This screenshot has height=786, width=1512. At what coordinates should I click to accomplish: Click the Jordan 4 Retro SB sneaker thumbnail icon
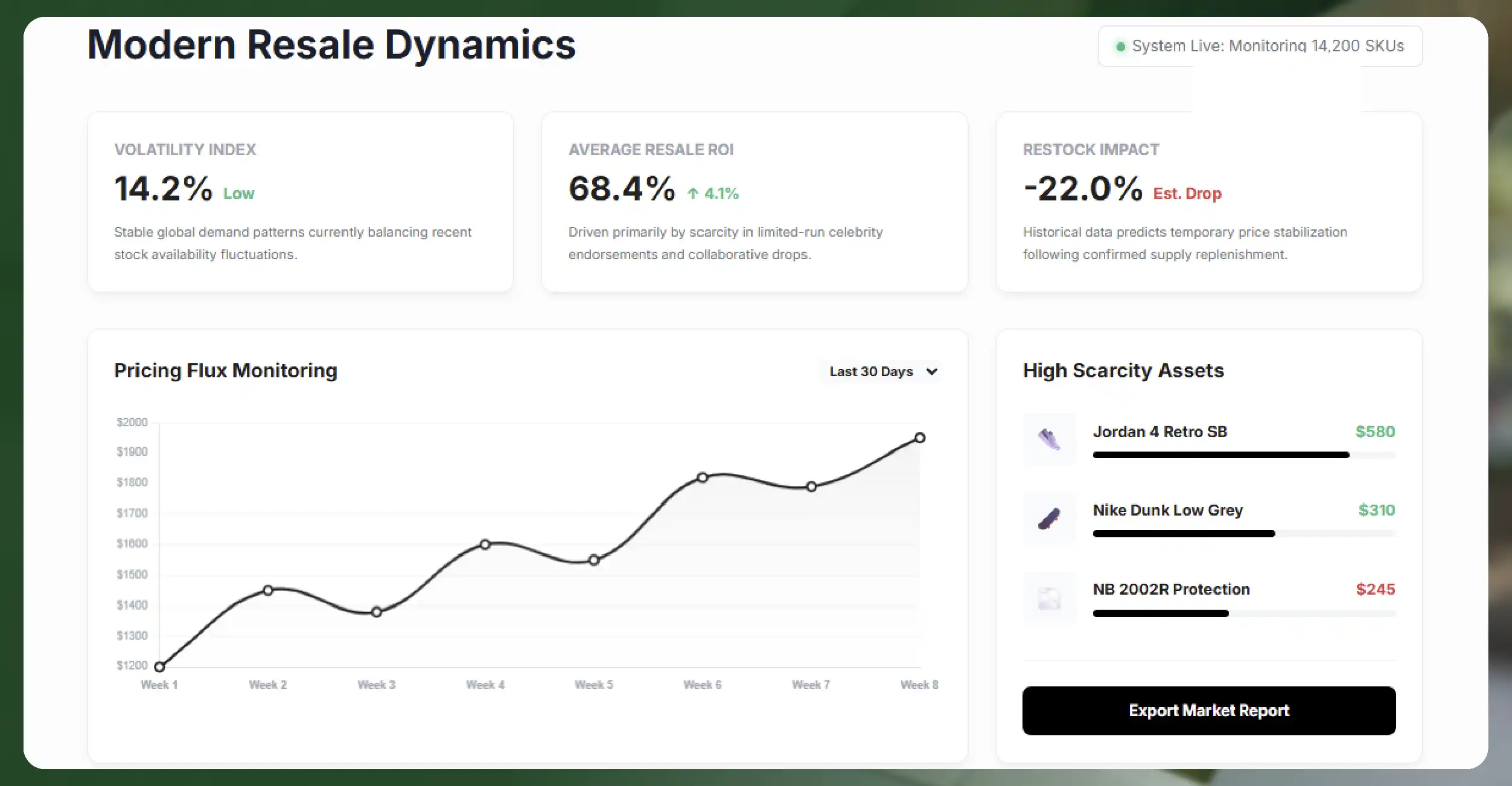pyautogui.click(x=1048, y=439)
